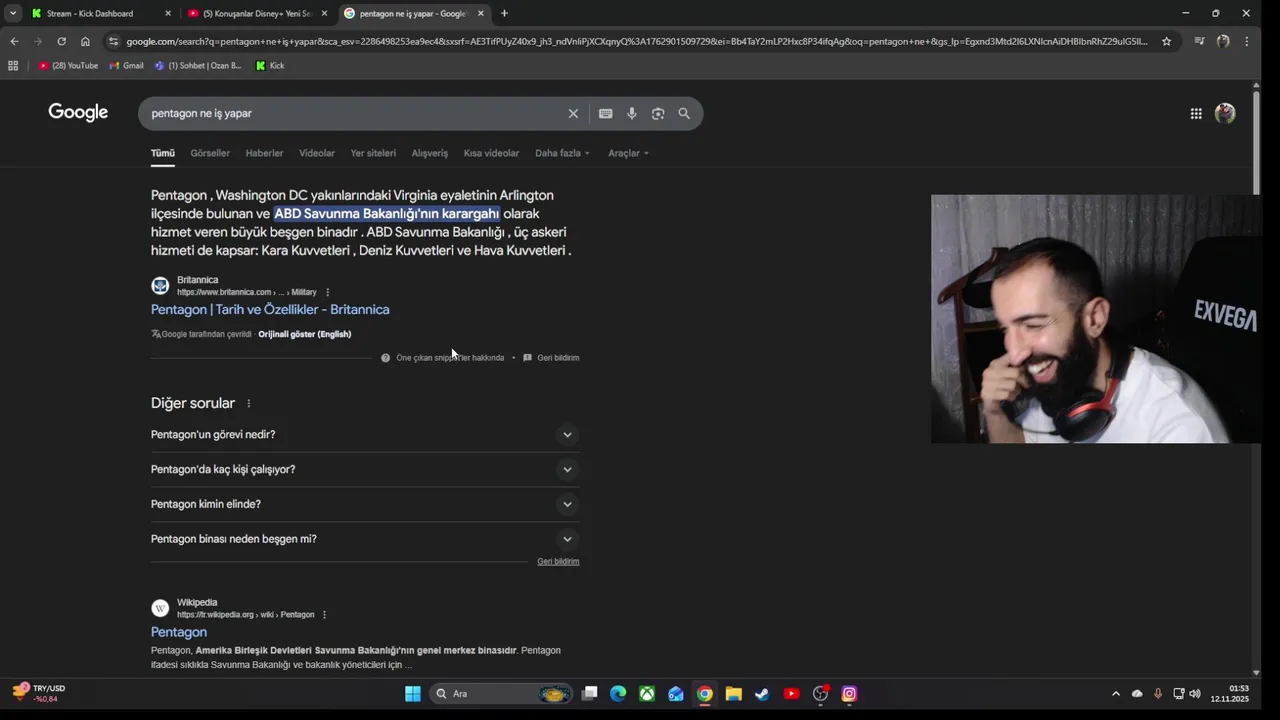
Task: Reload the current page
Action: pos(61,41)
